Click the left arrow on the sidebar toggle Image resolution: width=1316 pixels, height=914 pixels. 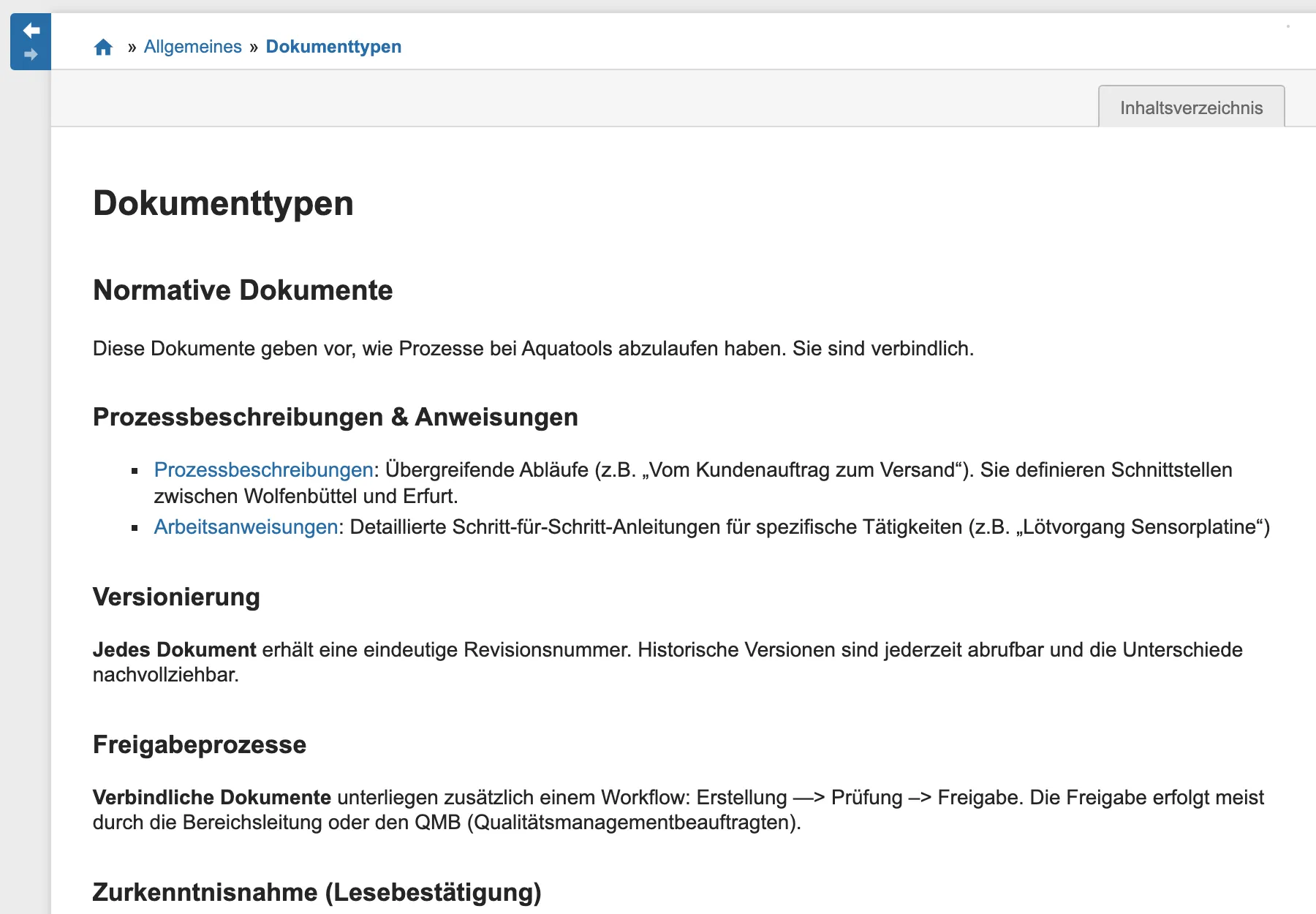click(x=31, y=30)
